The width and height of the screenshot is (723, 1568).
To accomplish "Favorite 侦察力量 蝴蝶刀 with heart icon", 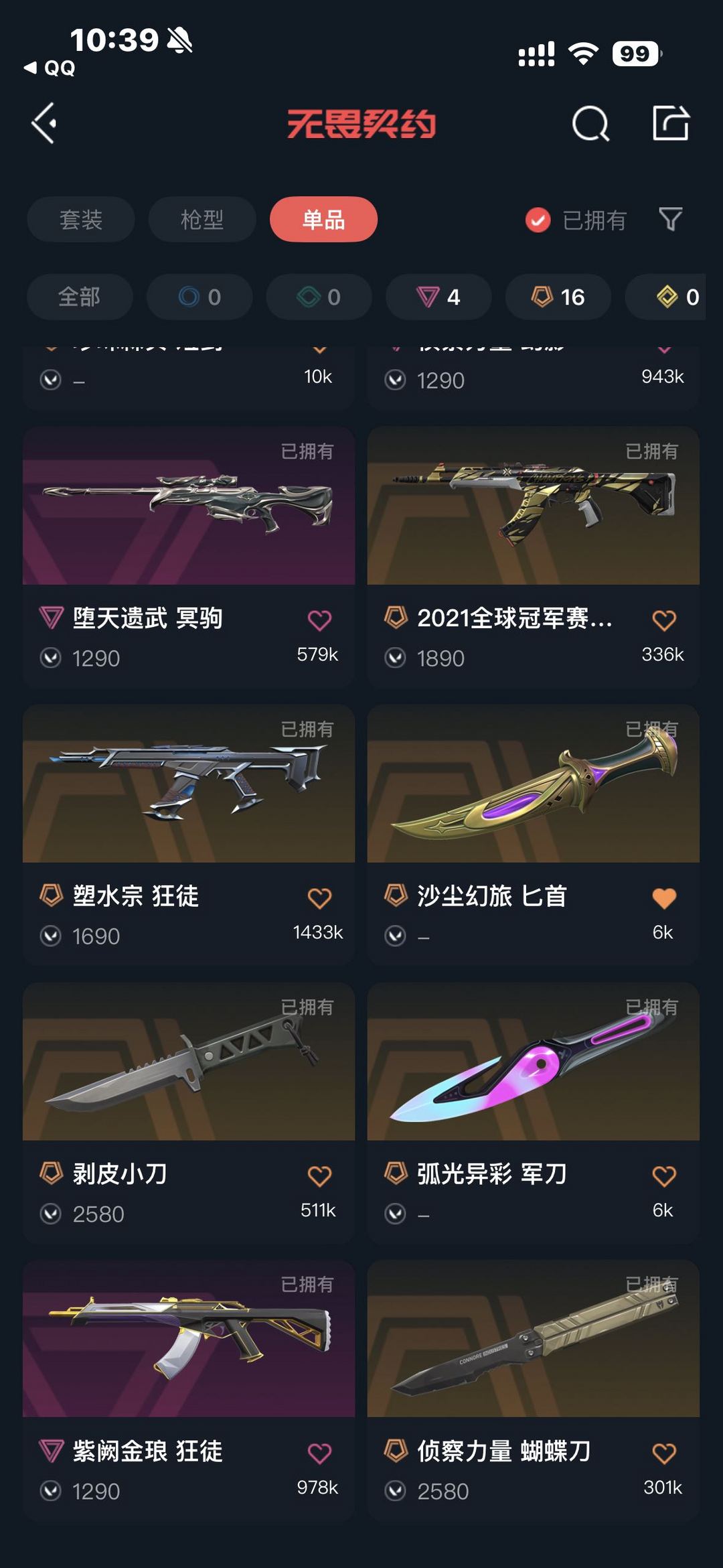I will coord(664,1453).
